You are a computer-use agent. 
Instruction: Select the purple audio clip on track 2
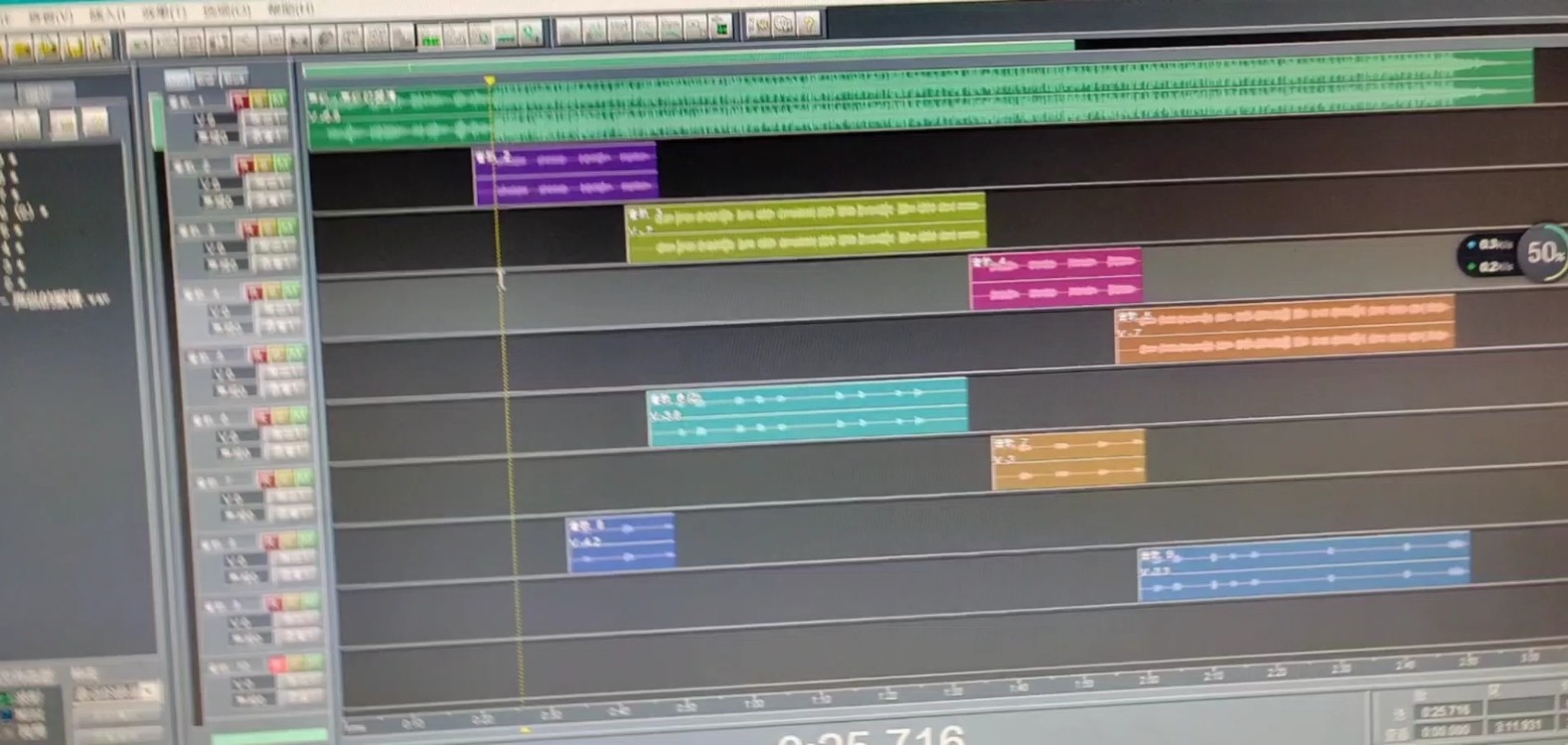[564, 174]
